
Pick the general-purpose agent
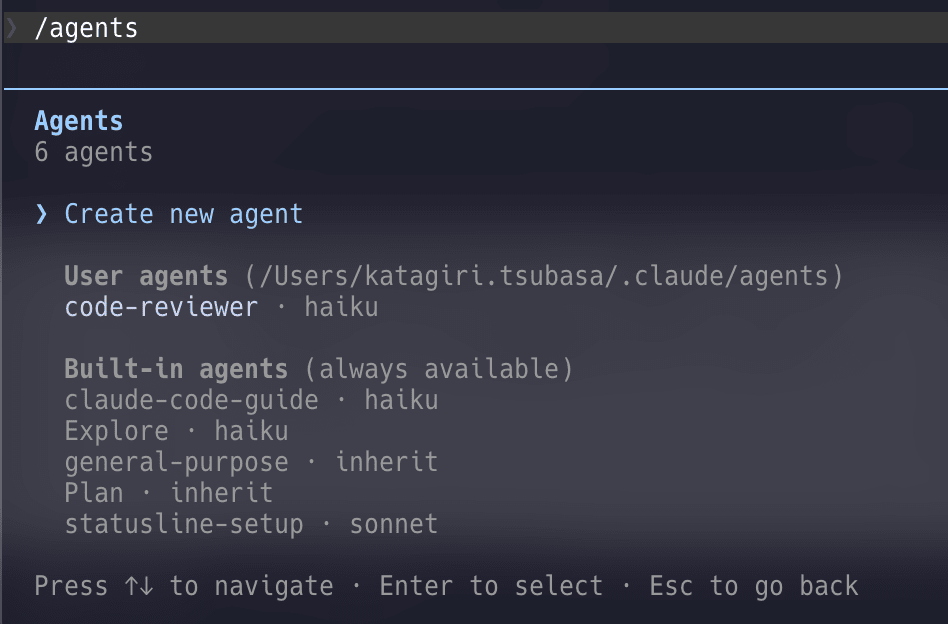[x=176, y=462]
